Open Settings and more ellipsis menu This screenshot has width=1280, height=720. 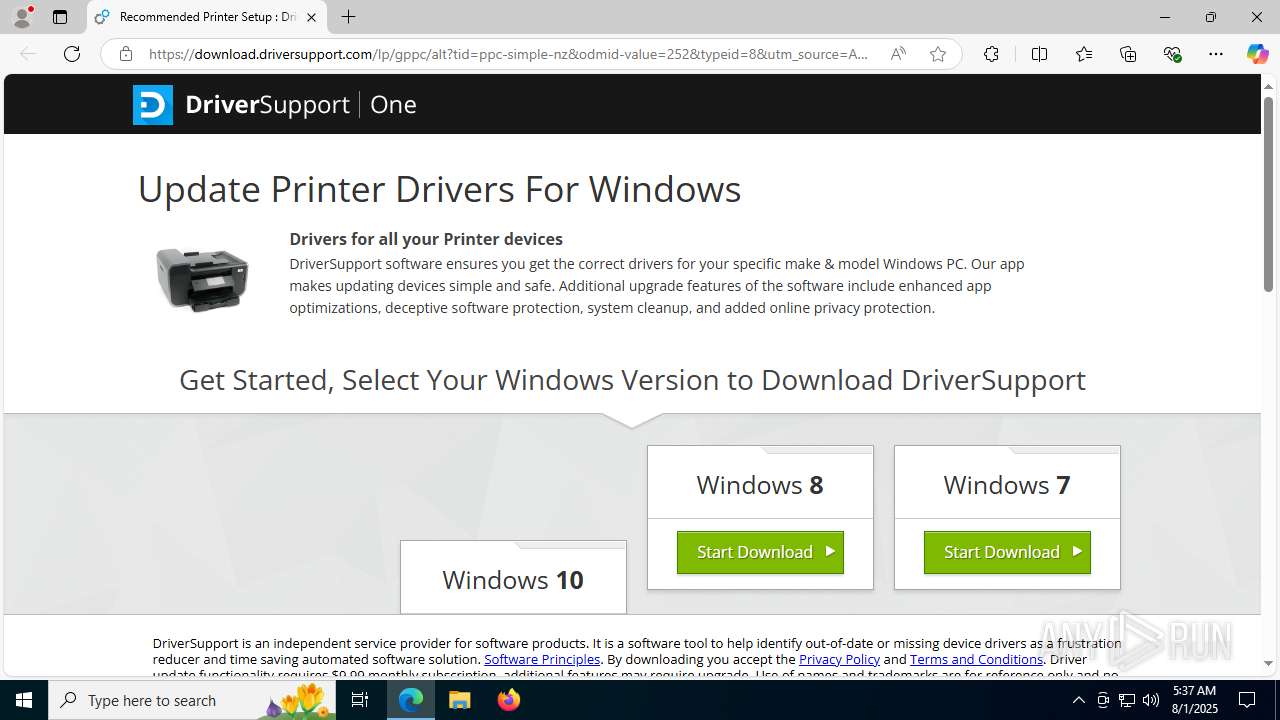pyautogui.click(x=1216, y=54)
